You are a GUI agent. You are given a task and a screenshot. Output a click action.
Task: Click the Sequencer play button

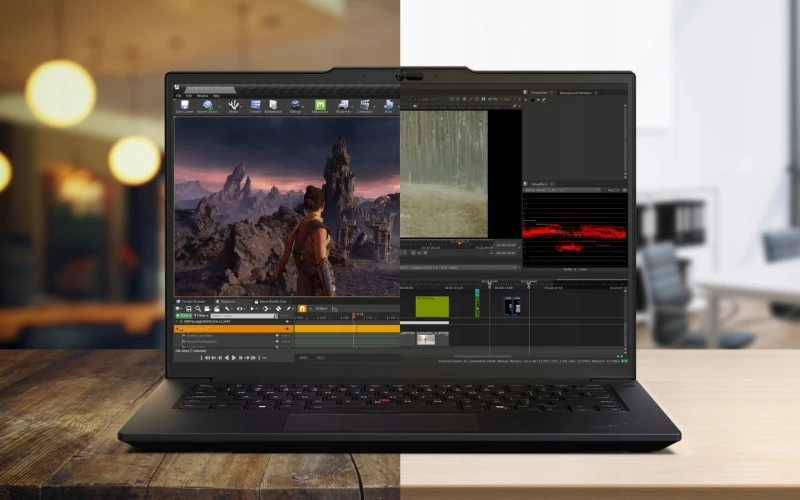coord(234,358)
